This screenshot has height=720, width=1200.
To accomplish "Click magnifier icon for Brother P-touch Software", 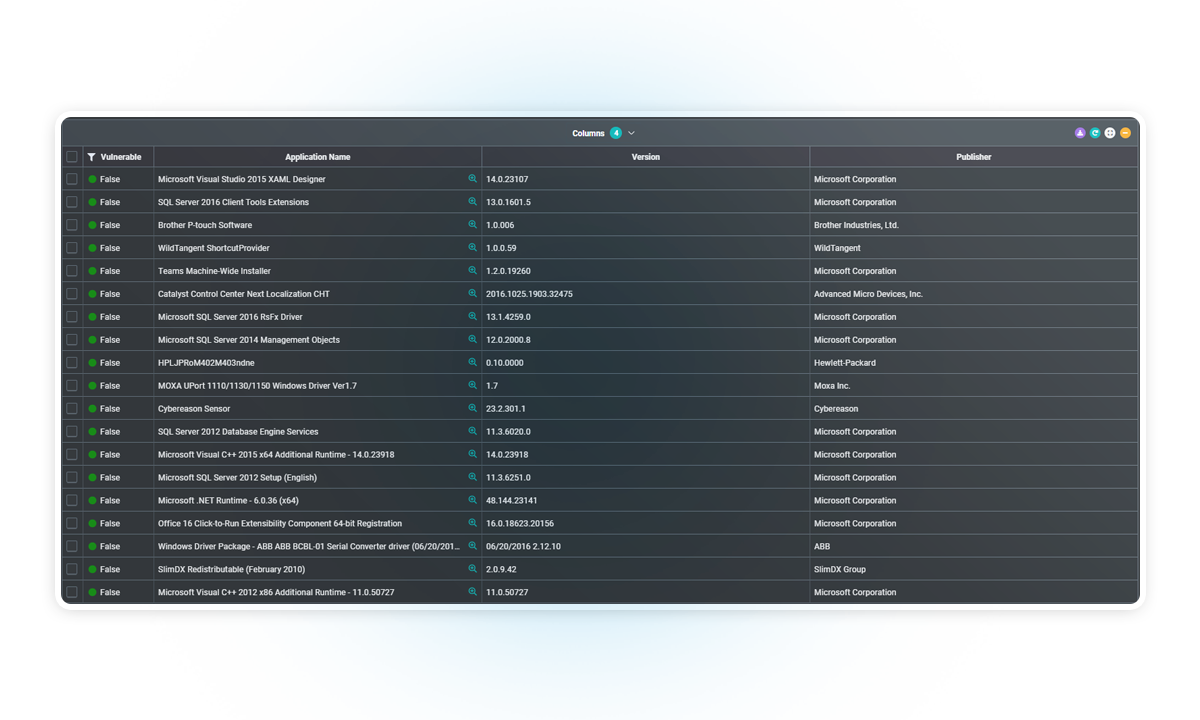I will pyautogui.click(x=473, y=225).
